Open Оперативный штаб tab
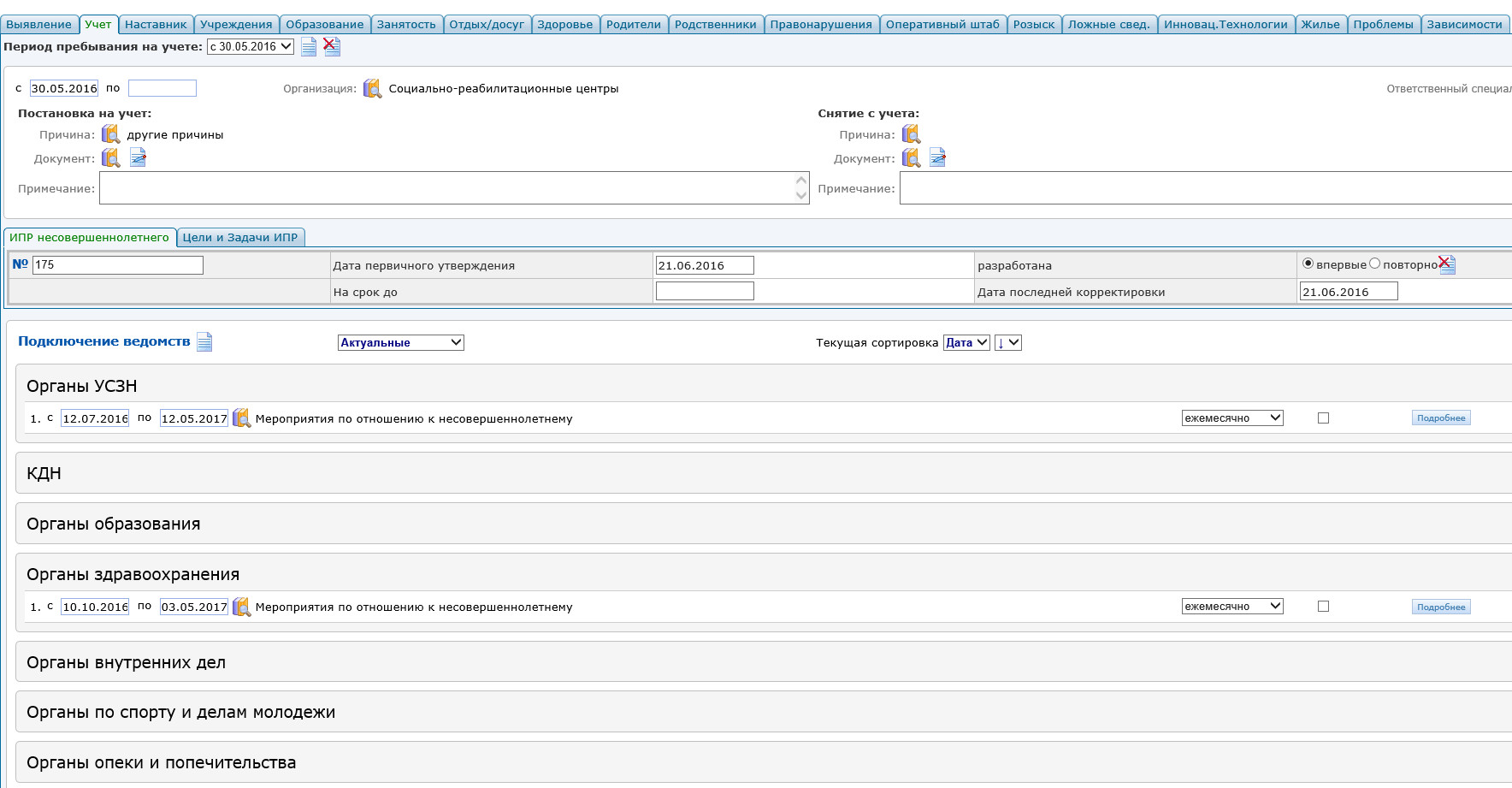 click(x=942, y=24)
